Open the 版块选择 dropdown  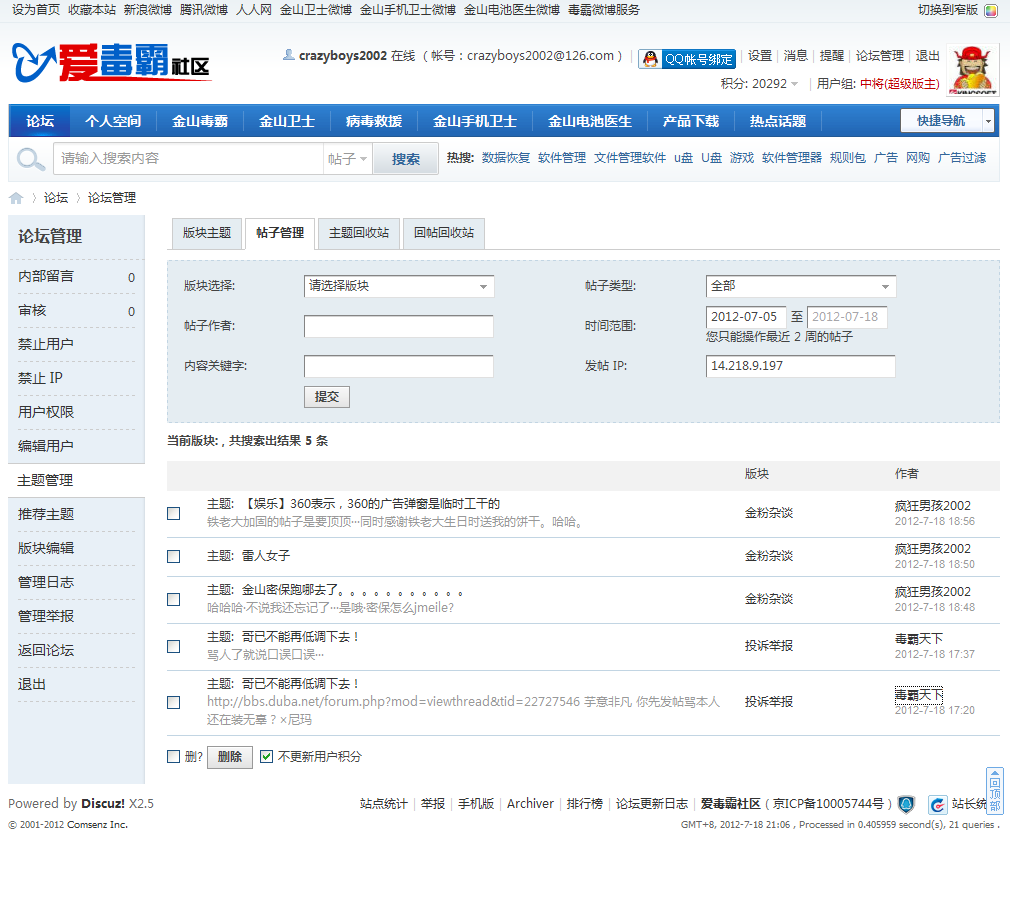coord(398,286)
